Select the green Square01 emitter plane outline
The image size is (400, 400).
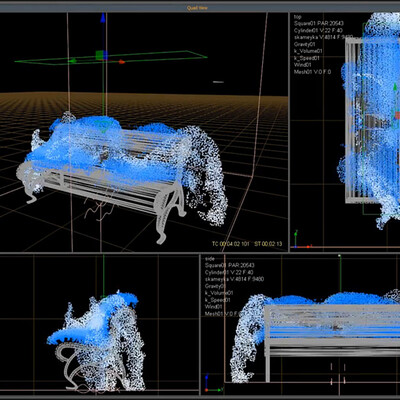point(111,57)
